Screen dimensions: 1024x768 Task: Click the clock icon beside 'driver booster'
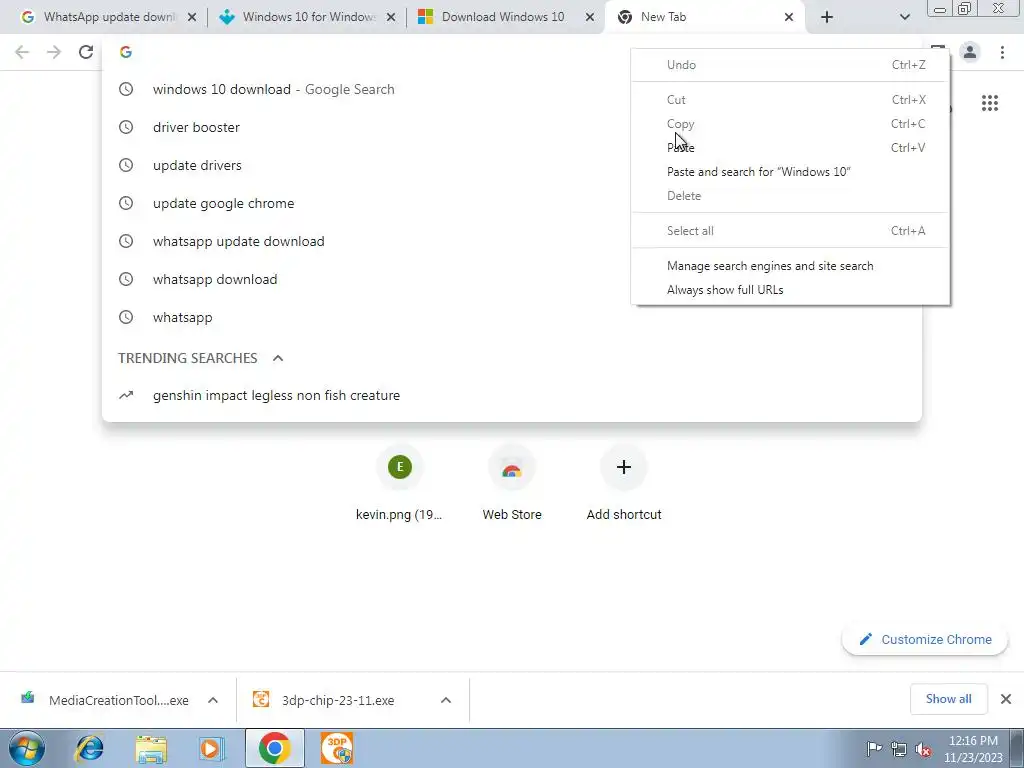click(x=126, y=127)
